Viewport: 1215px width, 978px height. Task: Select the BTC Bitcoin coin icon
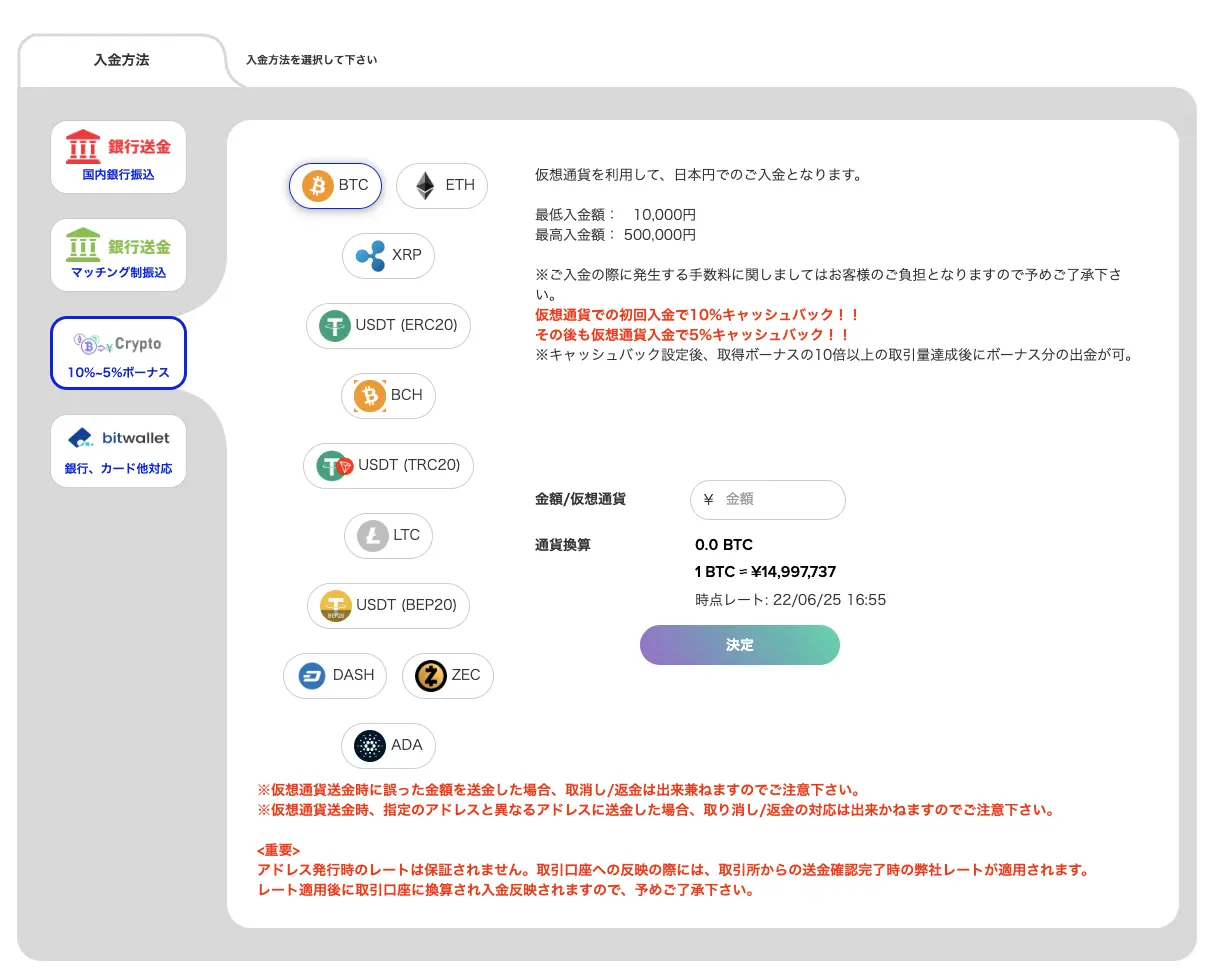[x=317, y=186]
